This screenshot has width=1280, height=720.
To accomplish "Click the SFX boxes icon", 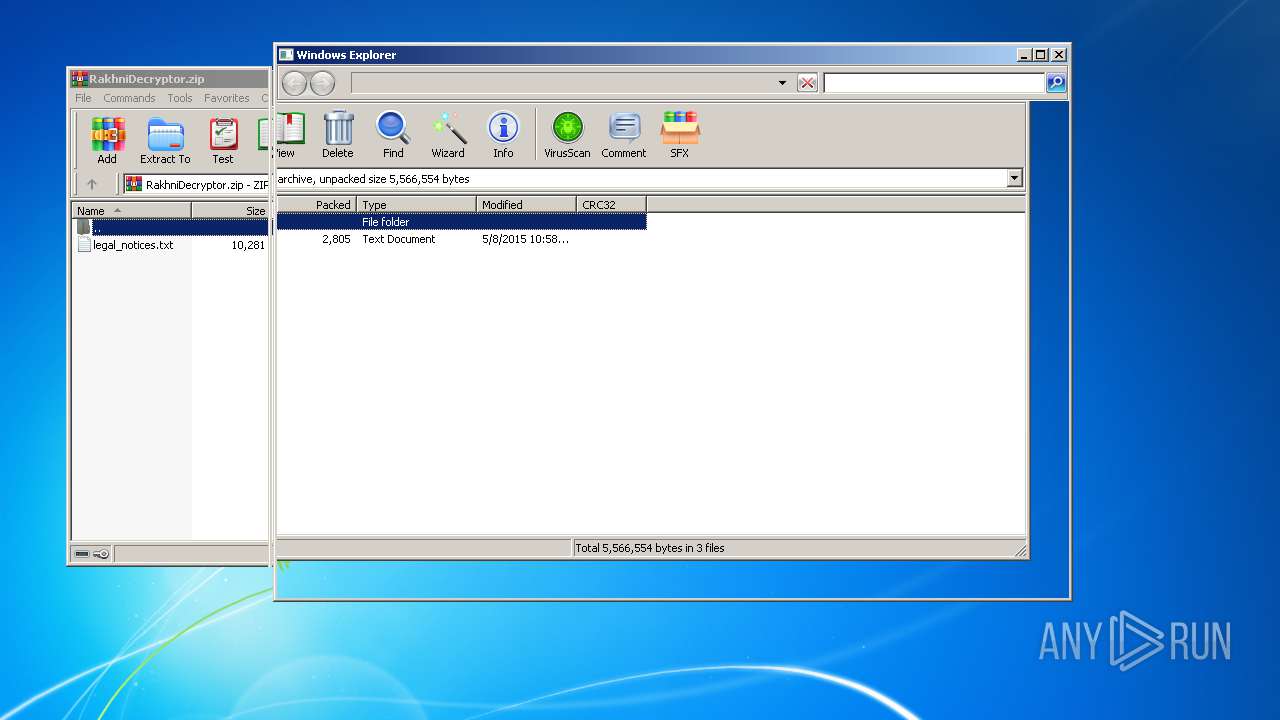I will pyautogui.click(x=680, y=128).
